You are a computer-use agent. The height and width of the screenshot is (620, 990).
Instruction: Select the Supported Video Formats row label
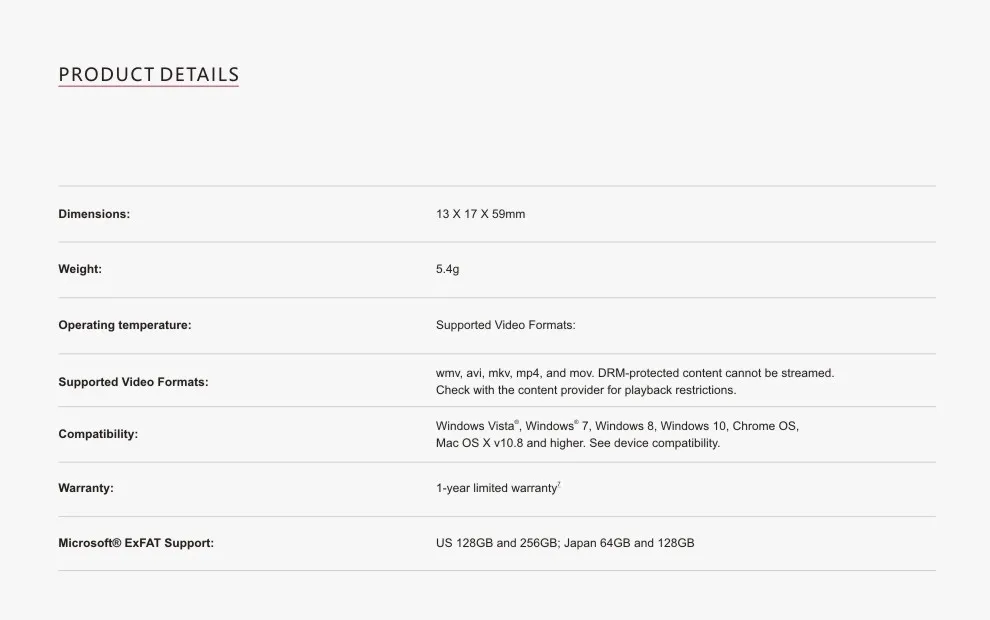(x=133, y=382)
